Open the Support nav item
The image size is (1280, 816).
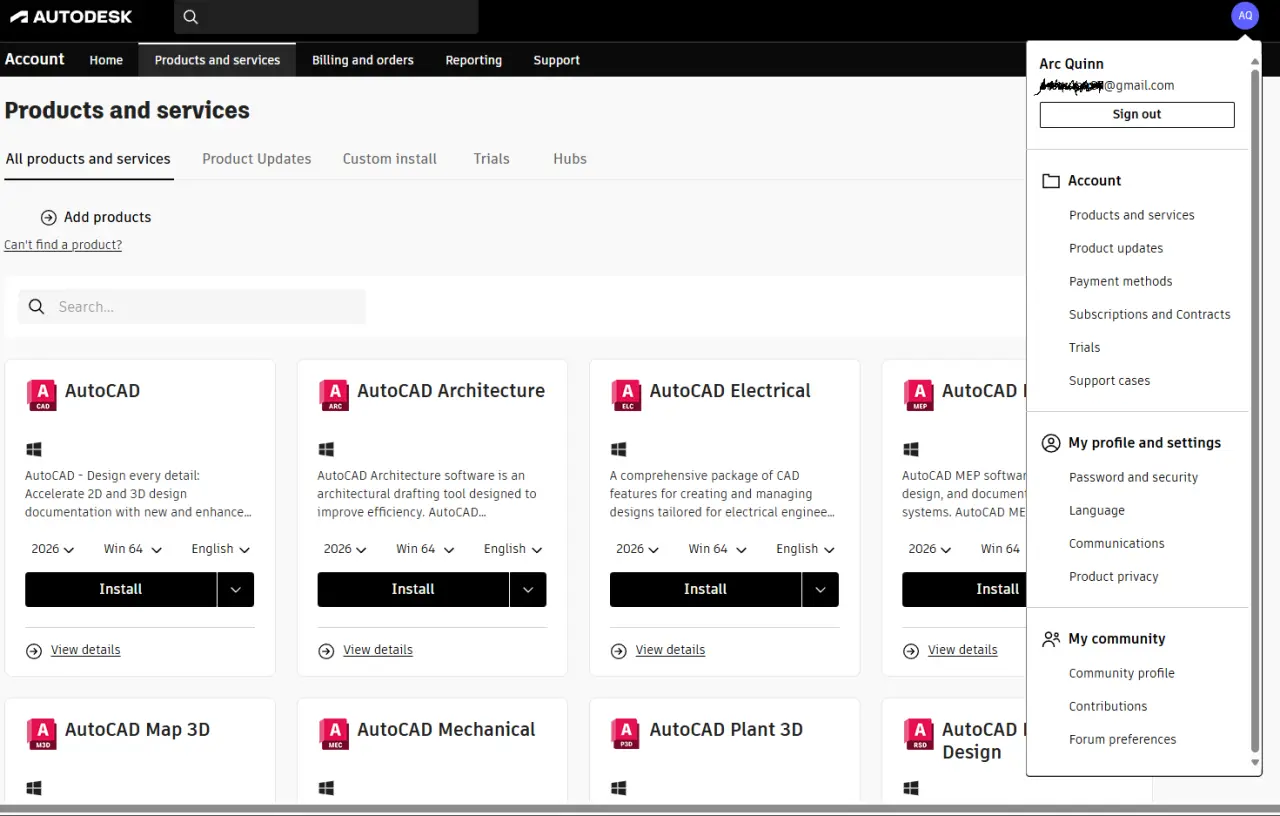[x=557, y=60]
